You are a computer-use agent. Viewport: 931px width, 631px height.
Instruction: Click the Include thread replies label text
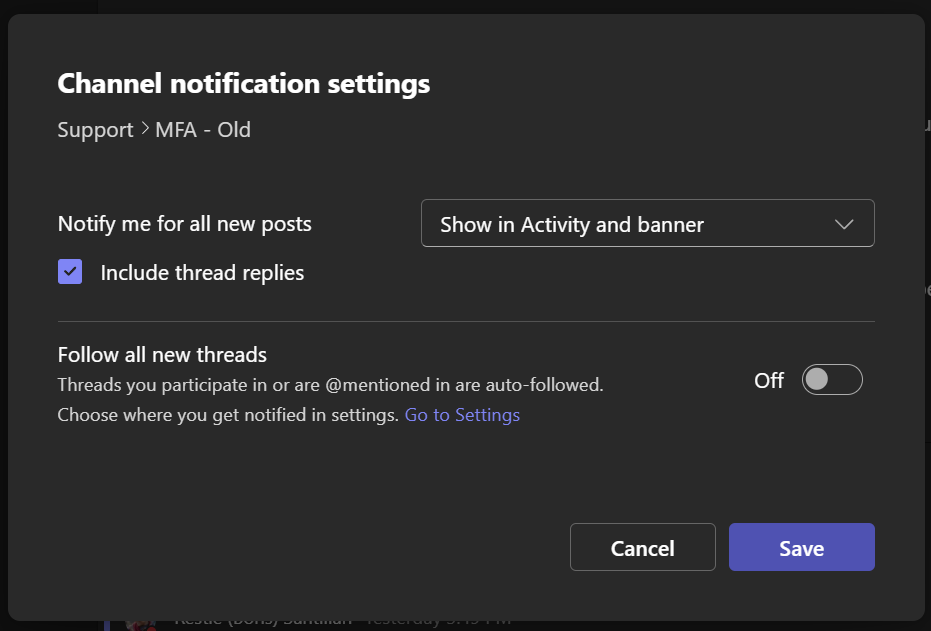pos(202,273)
